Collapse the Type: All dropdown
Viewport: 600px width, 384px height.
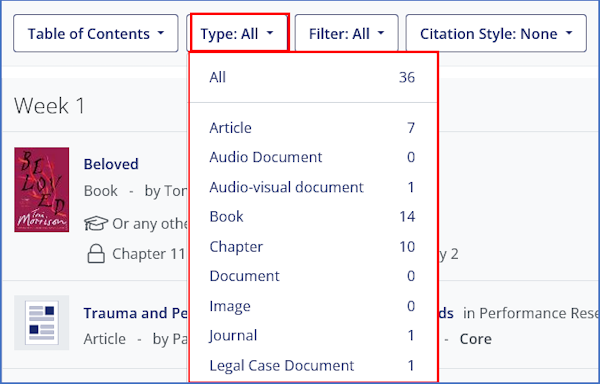[239, 33]
